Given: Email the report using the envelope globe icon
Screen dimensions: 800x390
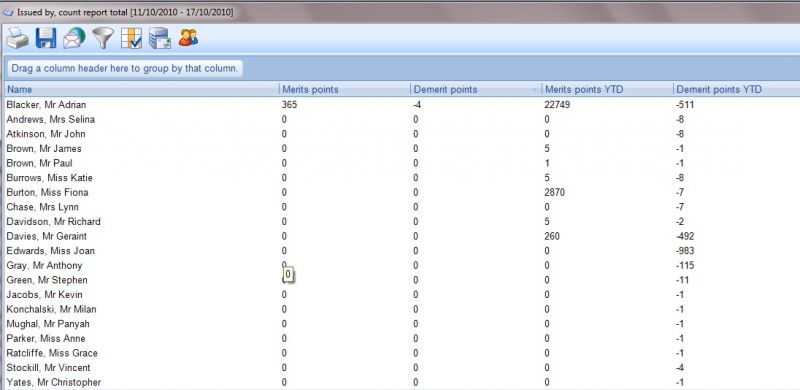Looking at the screenshot, I should pos(74,38).
